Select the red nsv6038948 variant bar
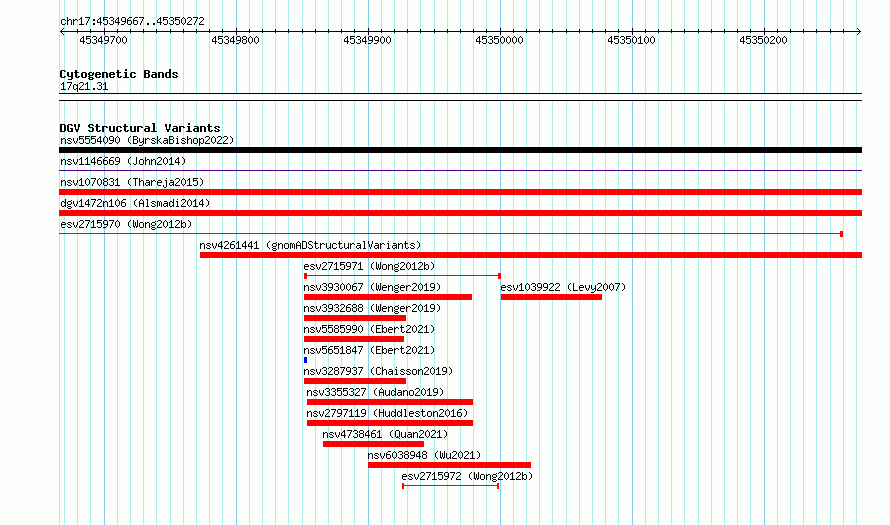Image resolution: width=890 pixels, height=525 pixels. tap(449, 465)
